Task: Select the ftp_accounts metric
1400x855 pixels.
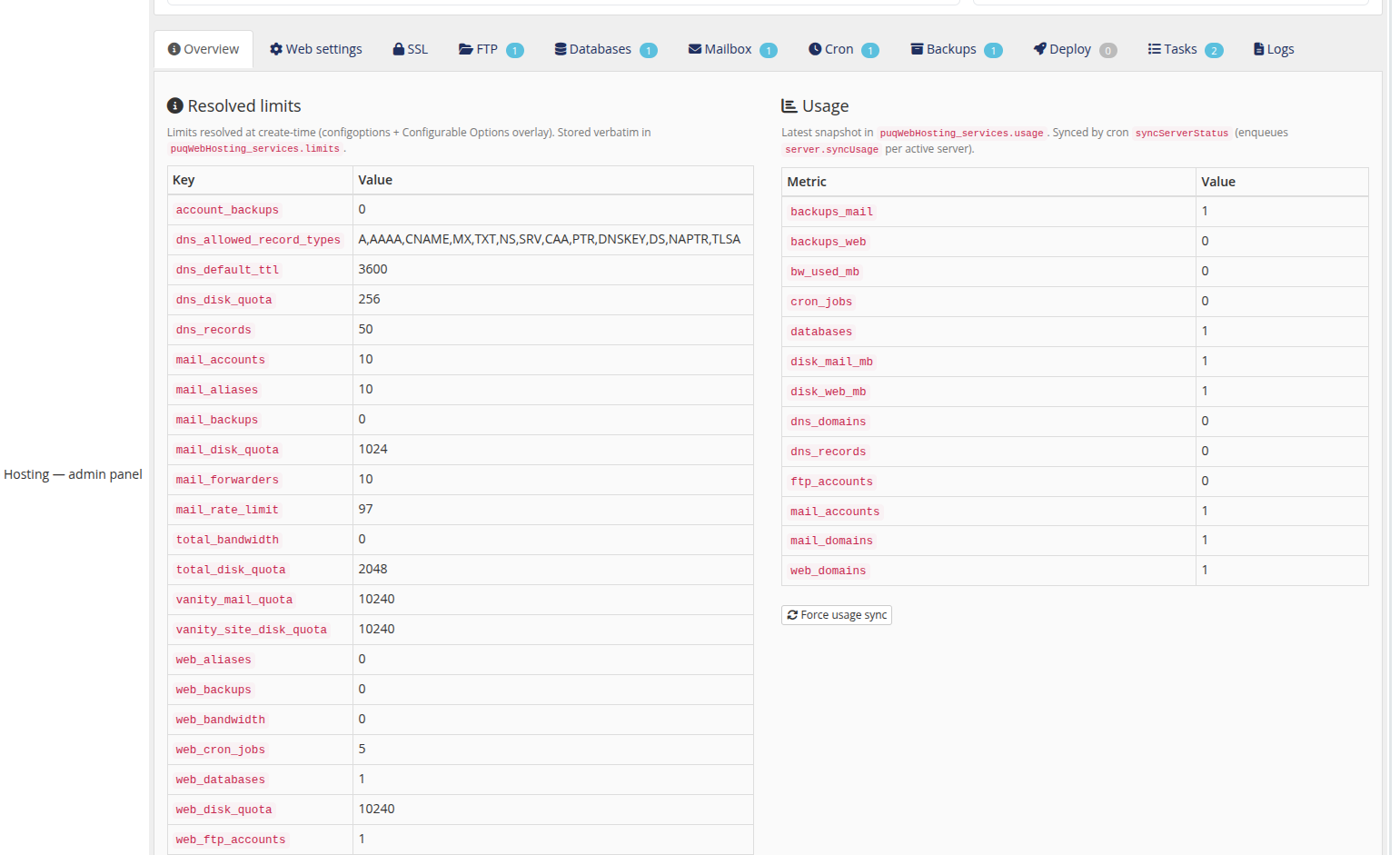Action: coord(831,482)
